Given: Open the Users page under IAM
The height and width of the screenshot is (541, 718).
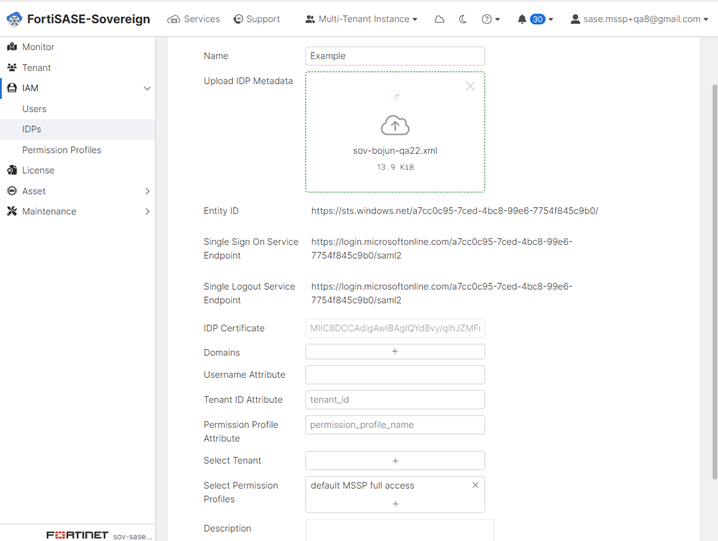Looking at the screenshot, I should (34, 109).
